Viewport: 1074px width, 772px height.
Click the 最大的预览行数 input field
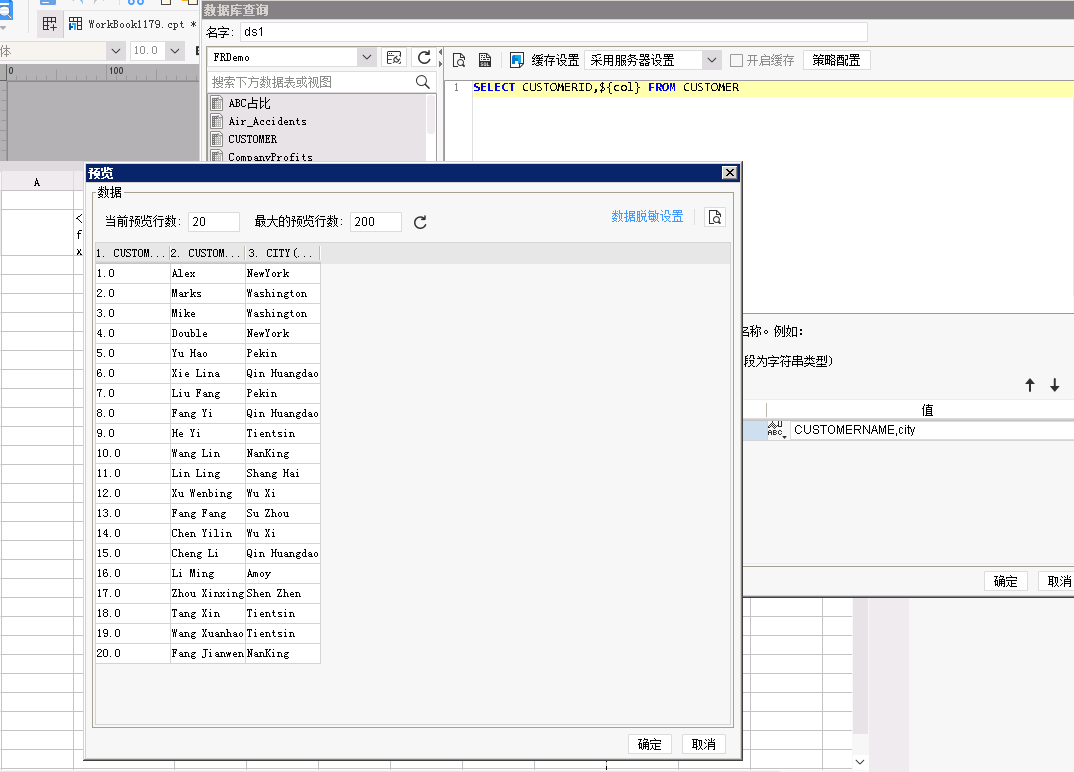(x=376, y=222)
